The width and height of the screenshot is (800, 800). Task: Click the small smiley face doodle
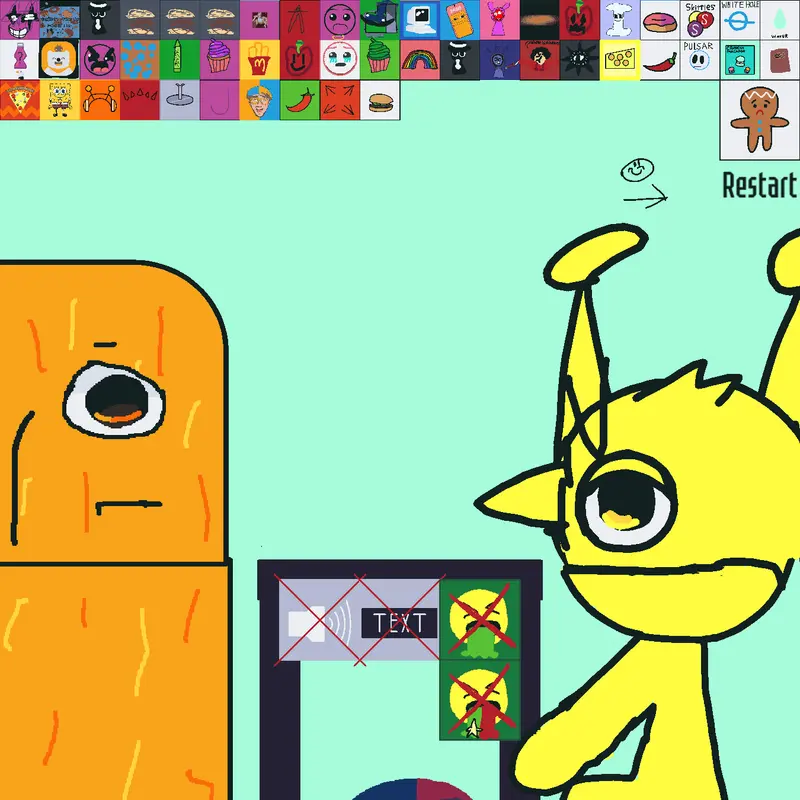[637, 170]
